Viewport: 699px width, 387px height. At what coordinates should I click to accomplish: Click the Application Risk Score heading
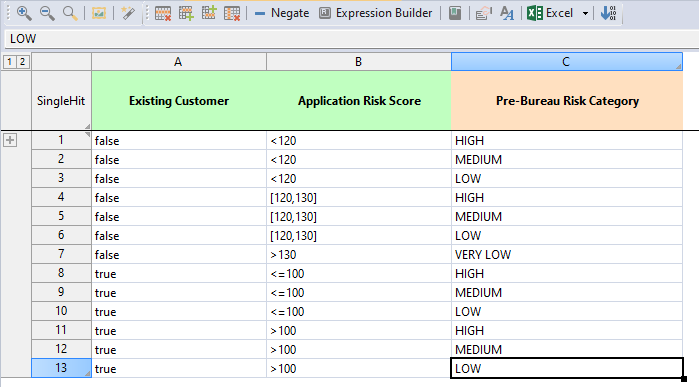coord(359,101)
